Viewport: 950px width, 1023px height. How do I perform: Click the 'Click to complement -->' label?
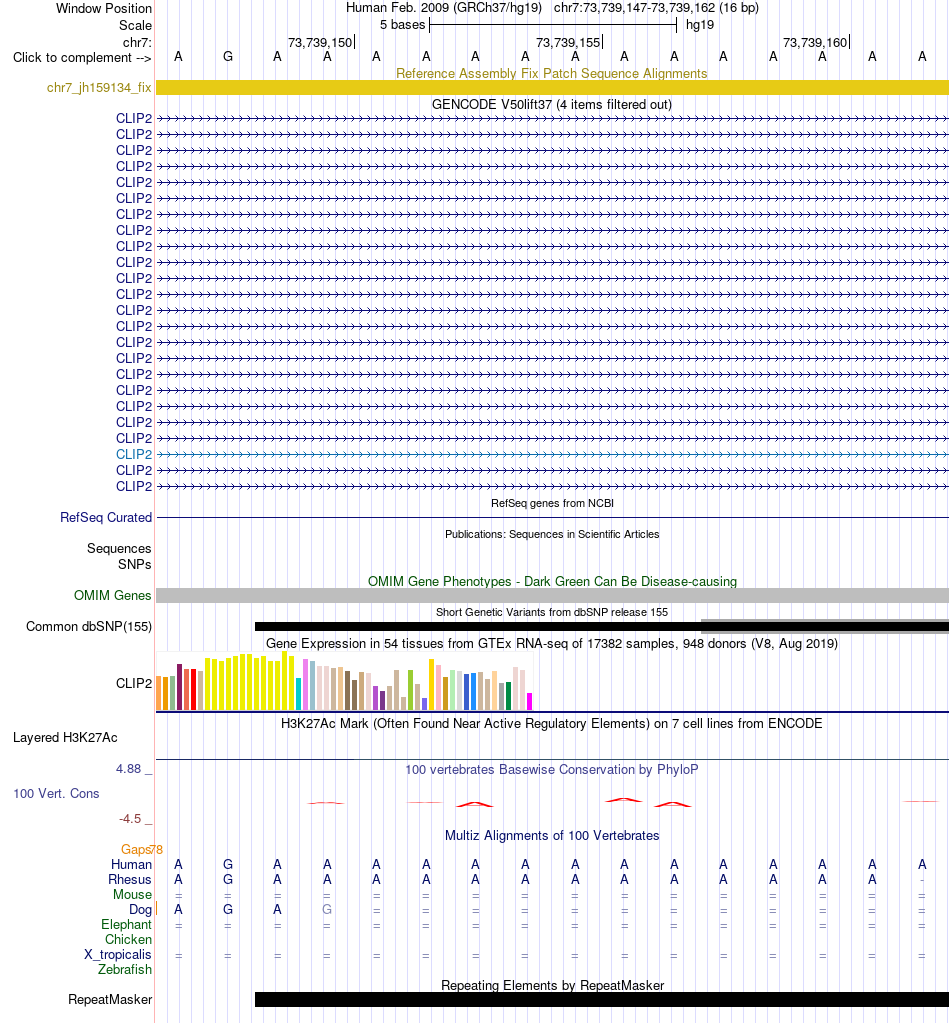[x=82, y=57]
